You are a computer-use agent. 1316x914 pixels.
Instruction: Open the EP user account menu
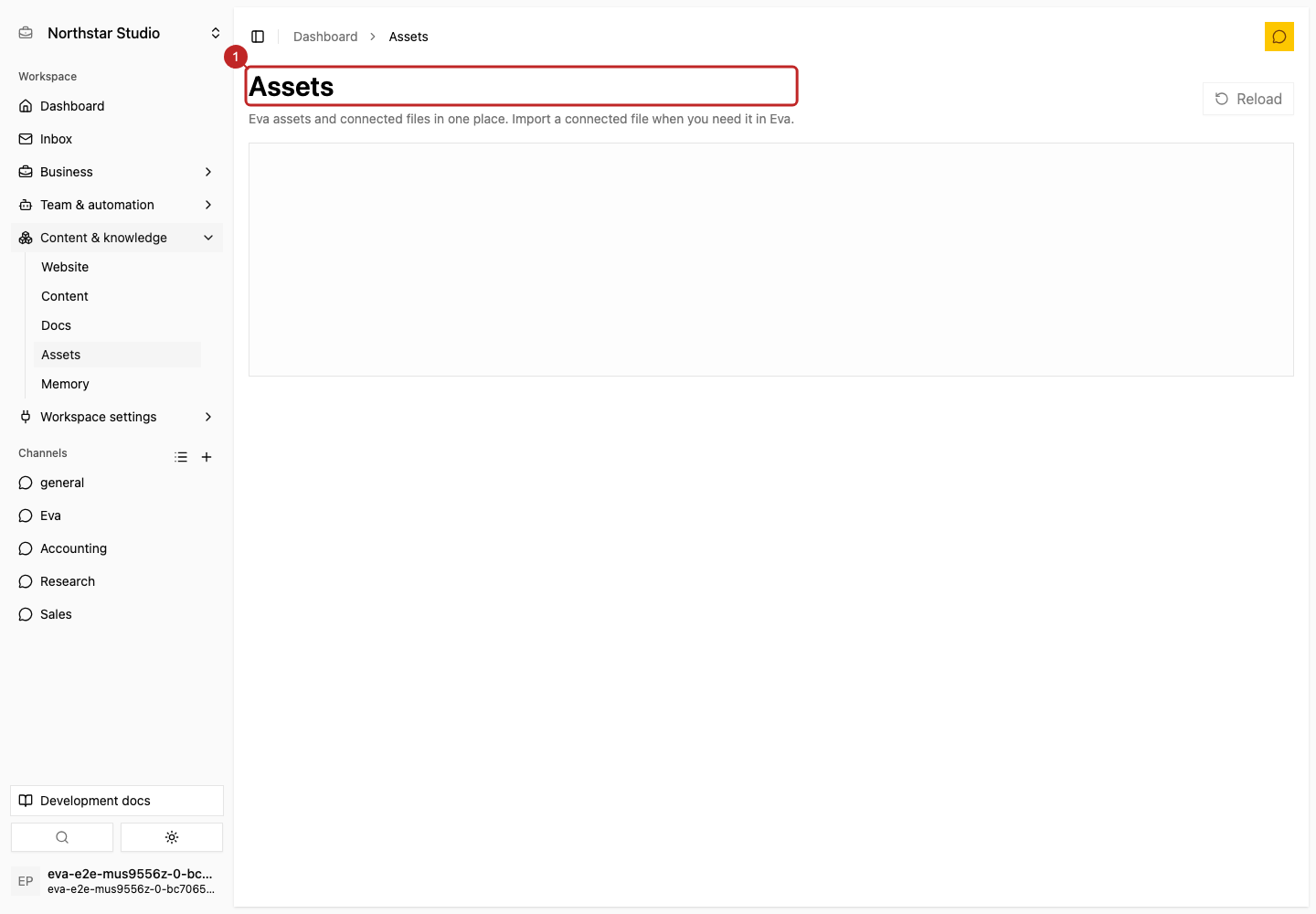click(x=117, y=881)
